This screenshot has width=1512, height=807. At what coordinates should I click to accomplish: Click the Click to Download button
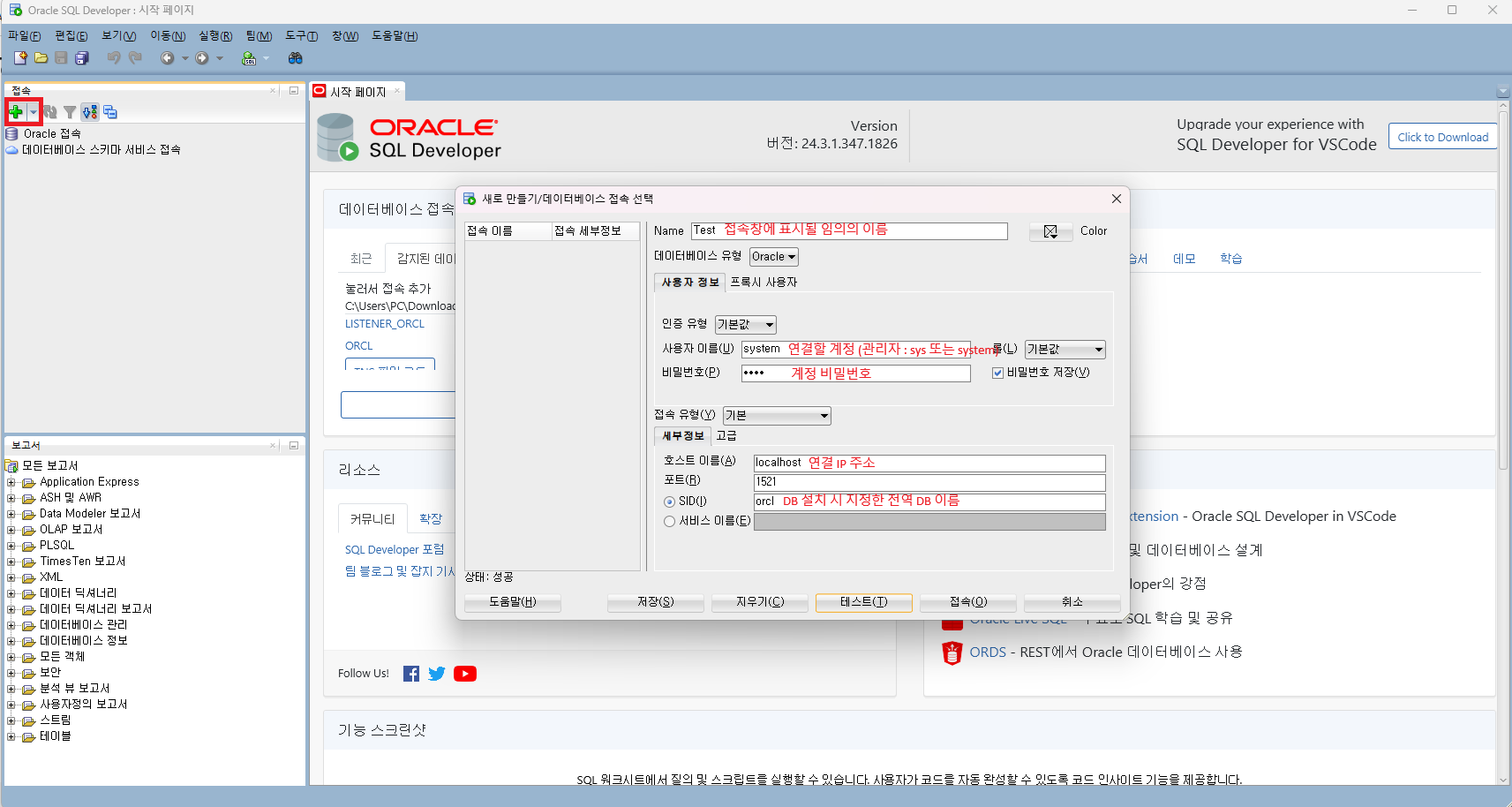1443,137
